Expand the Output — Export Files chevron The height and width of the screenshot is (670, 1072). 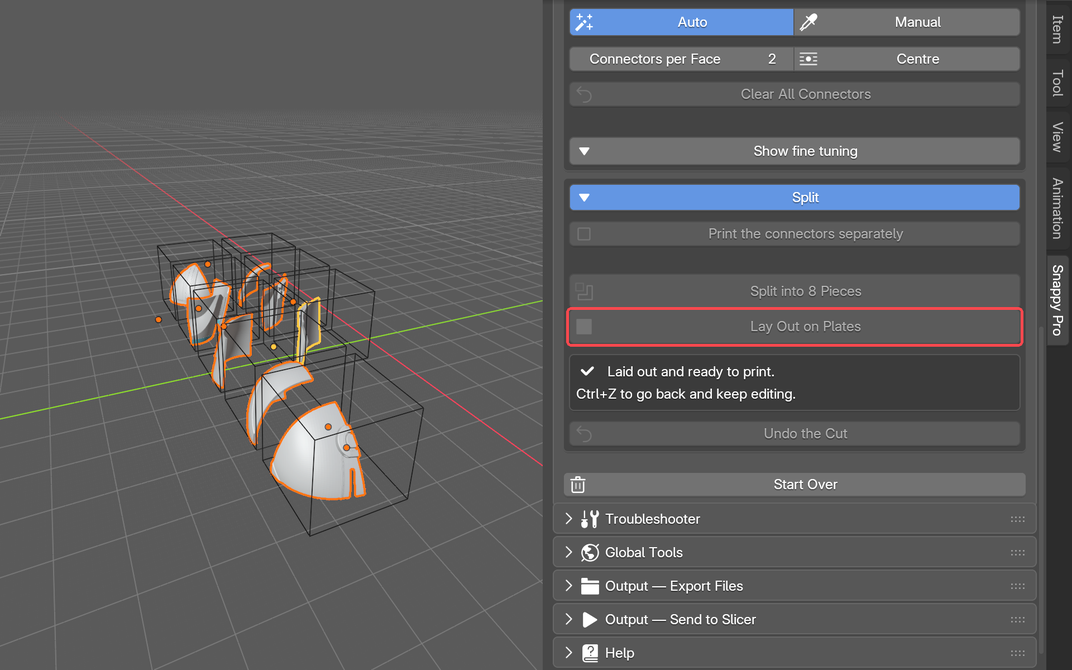click(569, 586)
